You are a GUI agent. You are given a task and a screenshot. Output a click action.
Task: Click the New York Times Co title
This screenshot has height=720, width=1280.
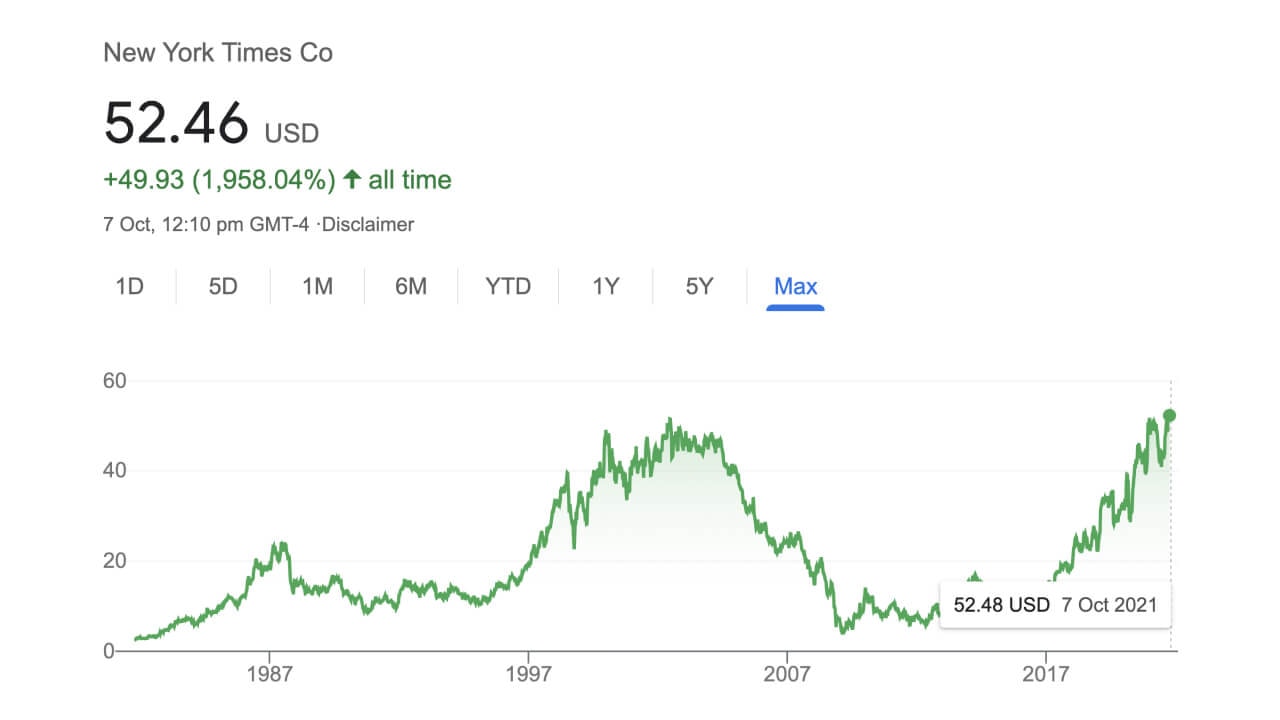218,53
